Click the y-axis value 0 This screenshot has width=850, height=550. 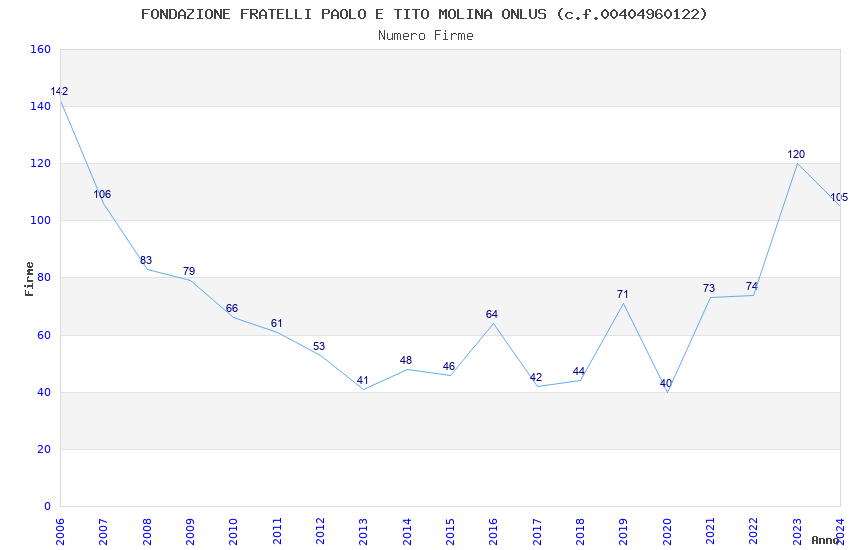pyautogui.click(x=47, y=506)
